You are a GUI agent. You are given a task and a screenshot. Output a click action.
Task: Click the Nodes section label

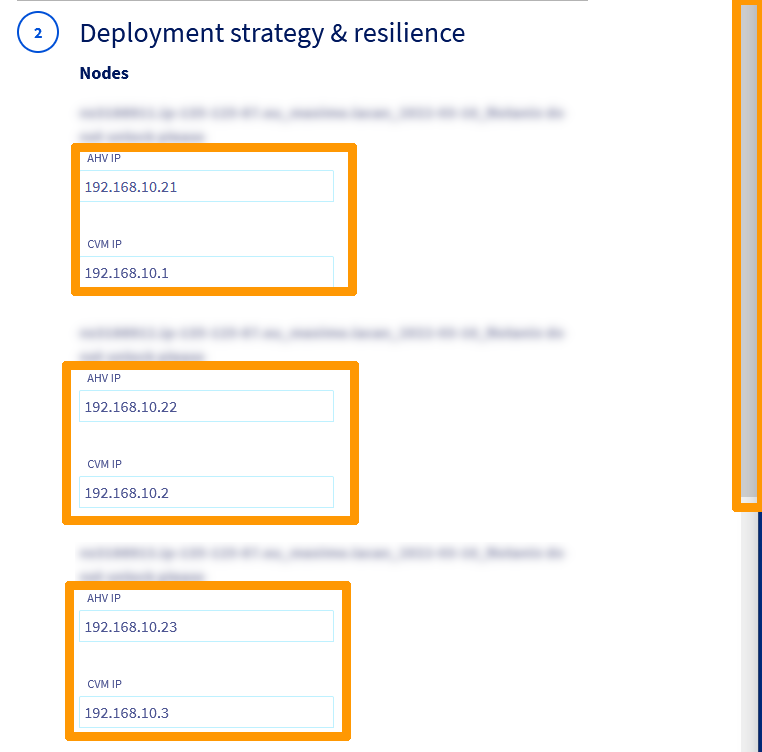[104, 73]
